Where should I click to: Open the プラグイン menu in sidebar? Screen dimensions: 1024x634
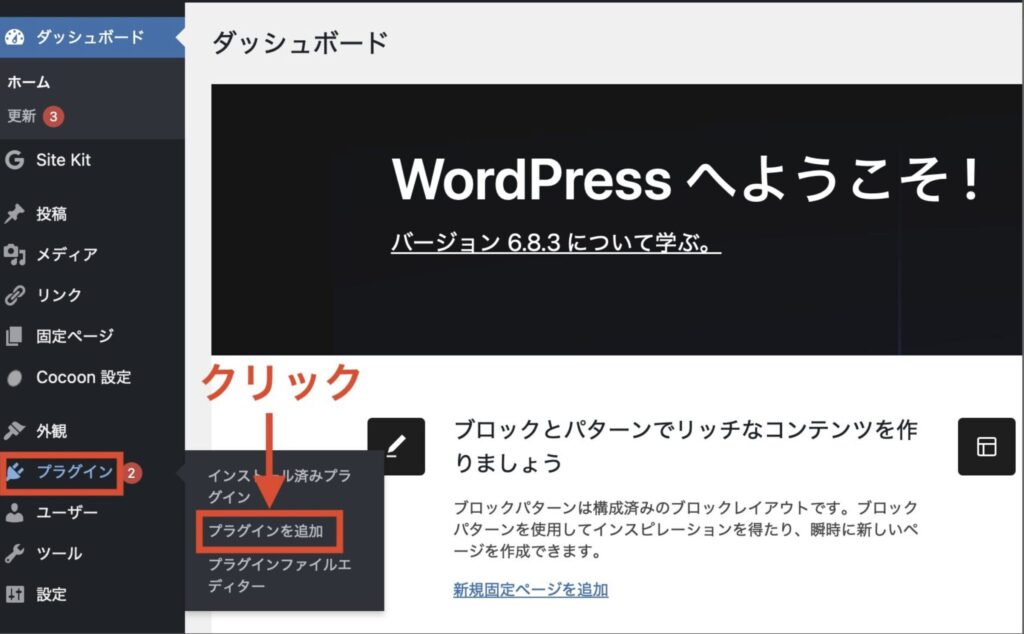point(74,473)
